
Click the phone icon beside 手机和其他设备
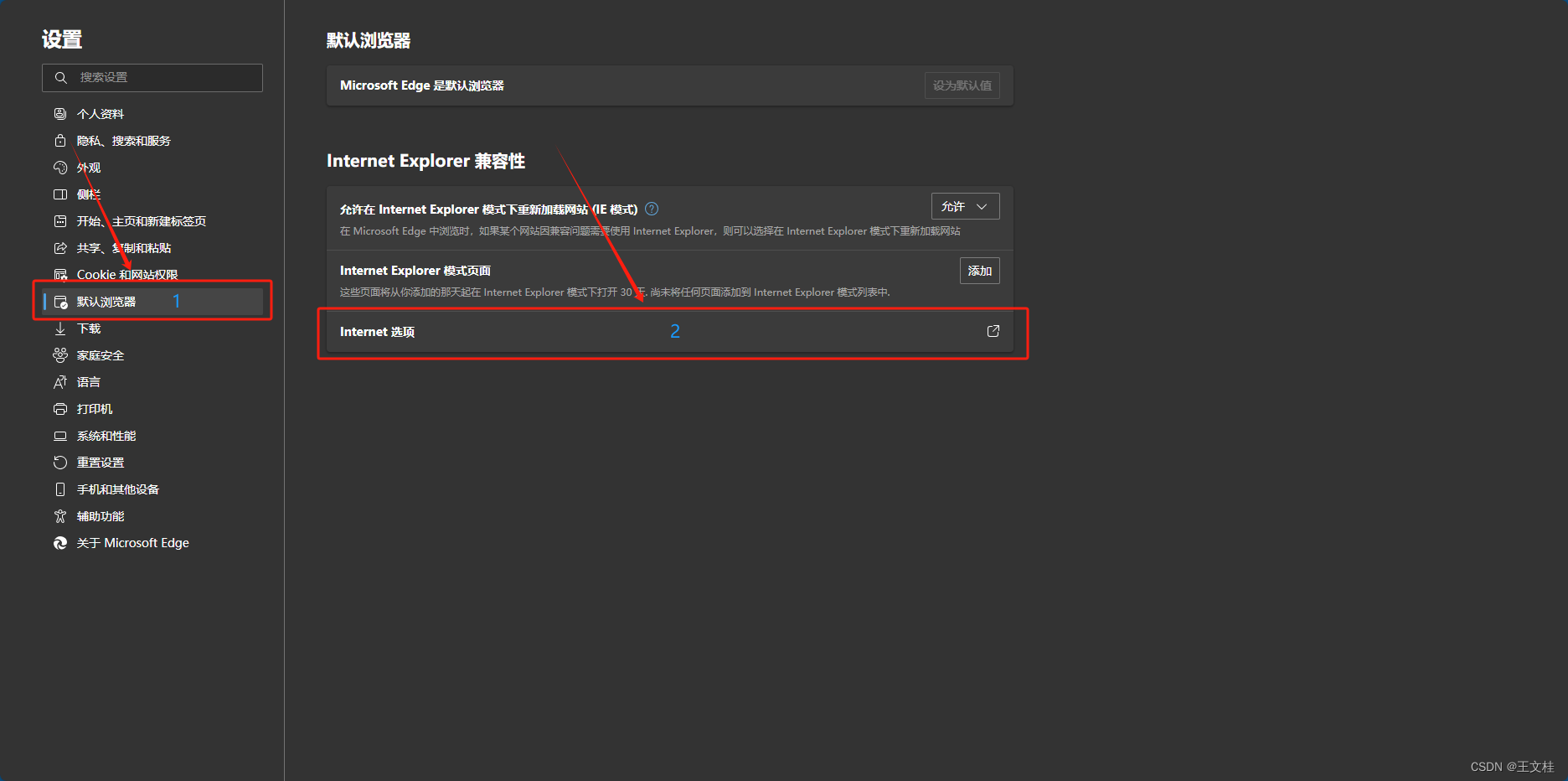pyautogui.click(x=60, y=489)
